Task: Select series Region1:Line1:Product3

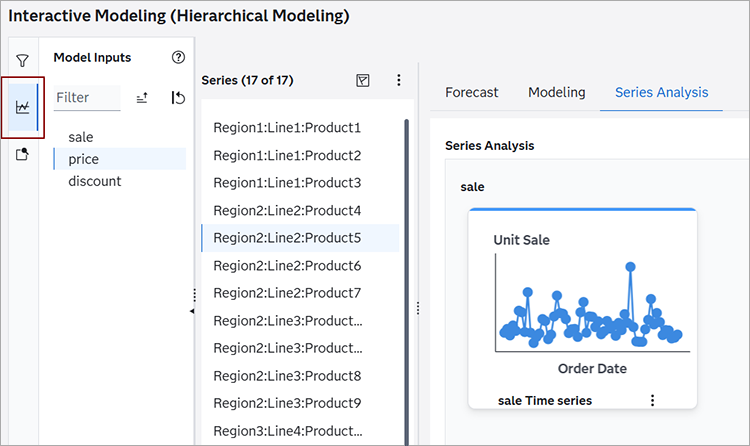Action: point(300,183)
